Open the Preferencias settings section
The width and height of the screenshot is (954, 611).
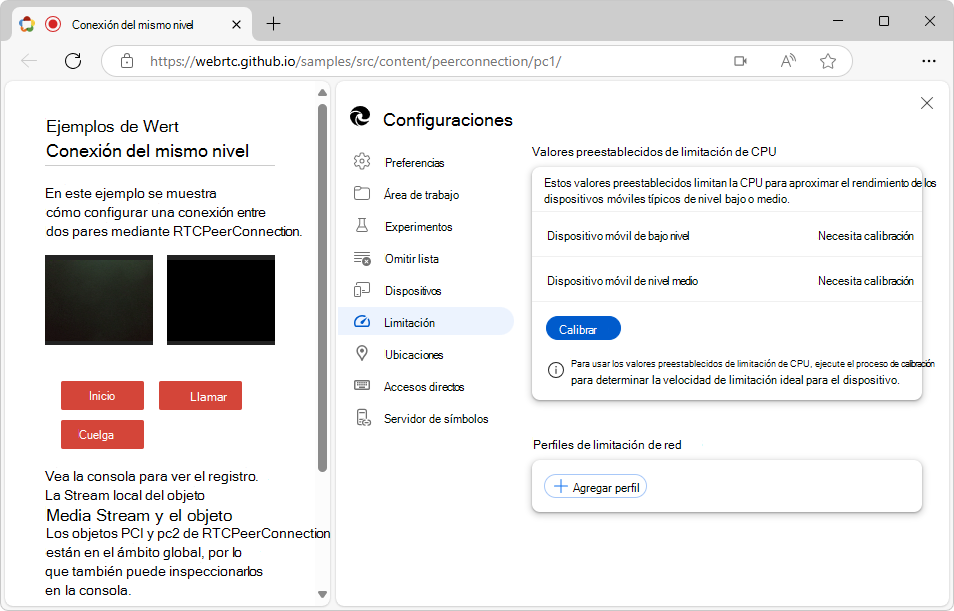412,162
